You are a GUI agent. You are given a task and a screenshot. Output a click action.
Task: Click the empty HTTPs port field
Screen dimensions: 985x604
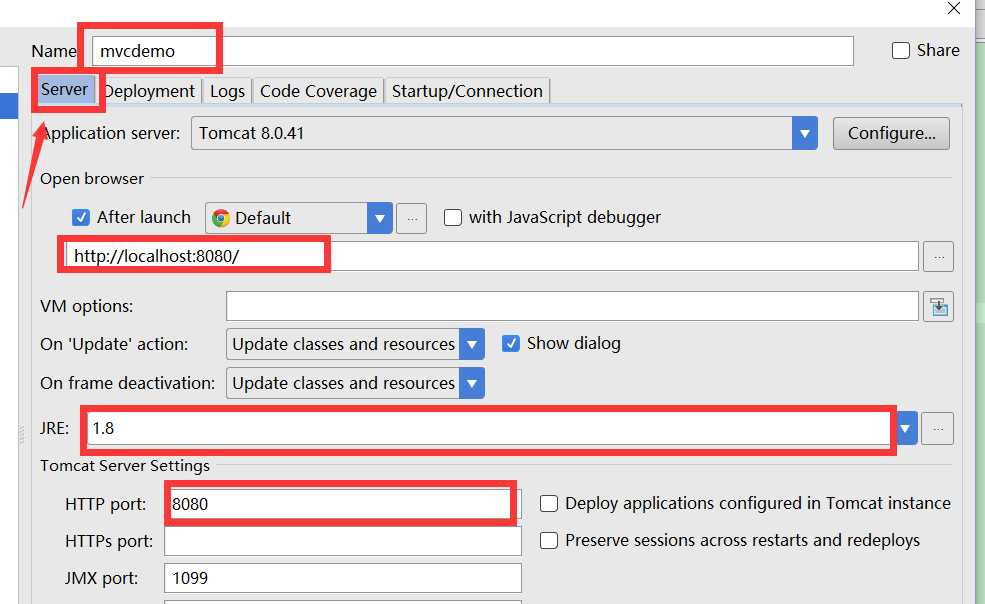pos(343,541)
